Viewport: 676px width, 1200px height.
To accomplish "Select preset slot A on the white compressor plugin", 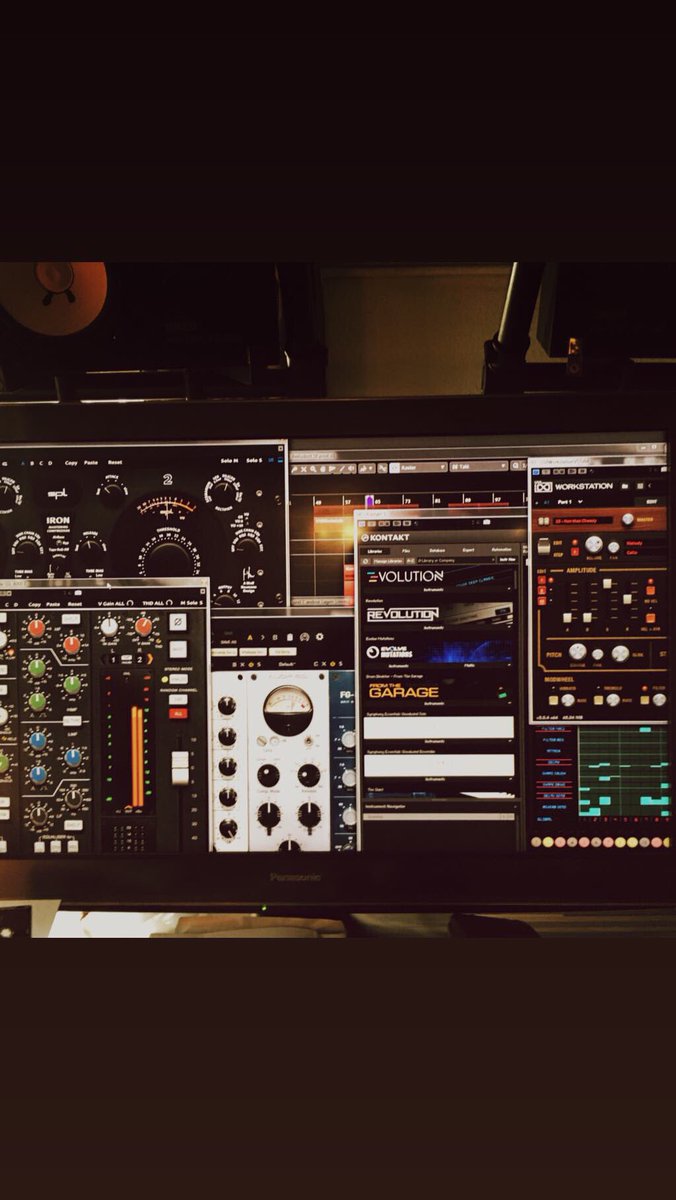I will click(250, 637).
